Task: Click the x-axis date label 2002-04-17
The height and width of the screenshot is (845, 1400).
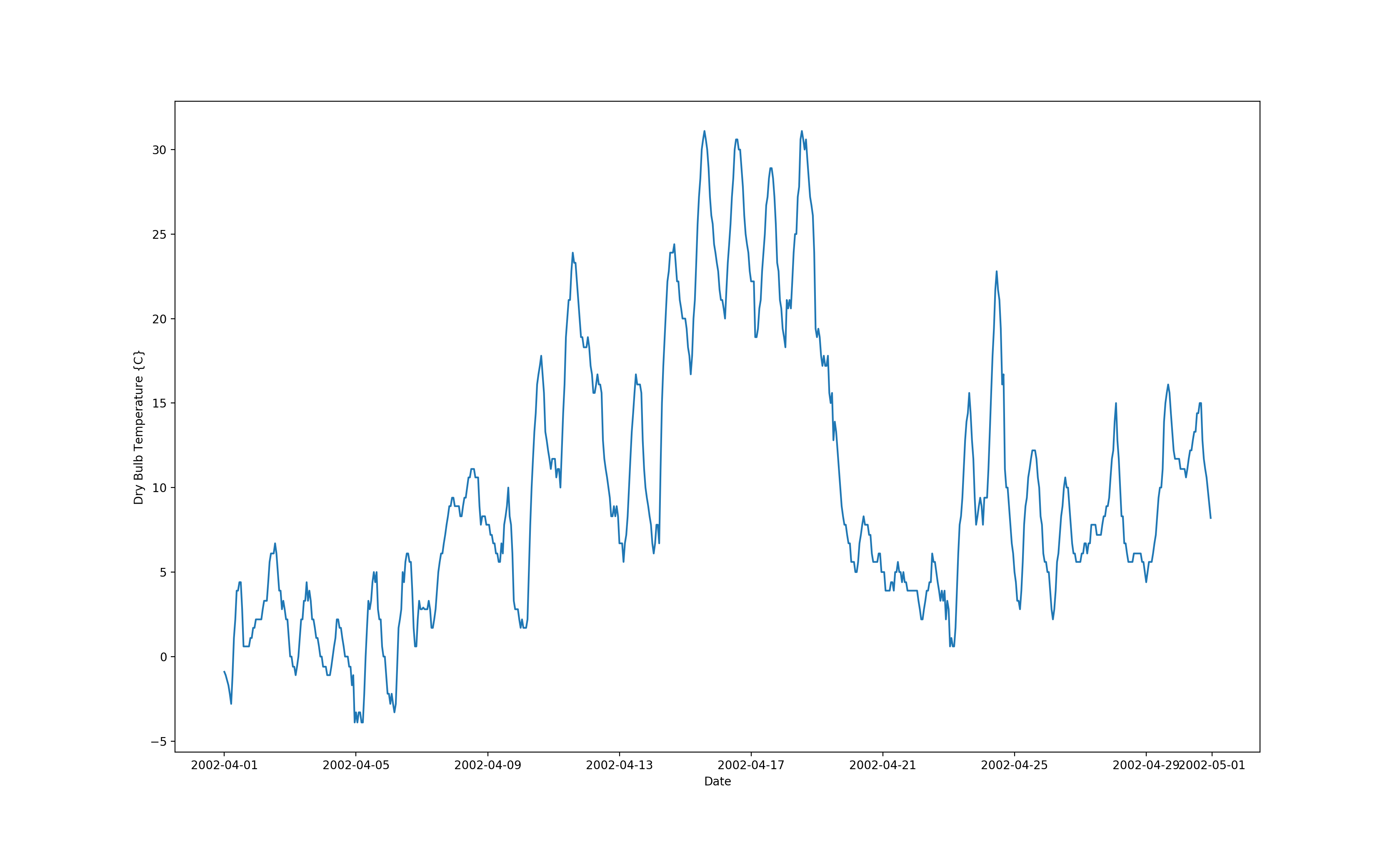Action: click(751, 765)
